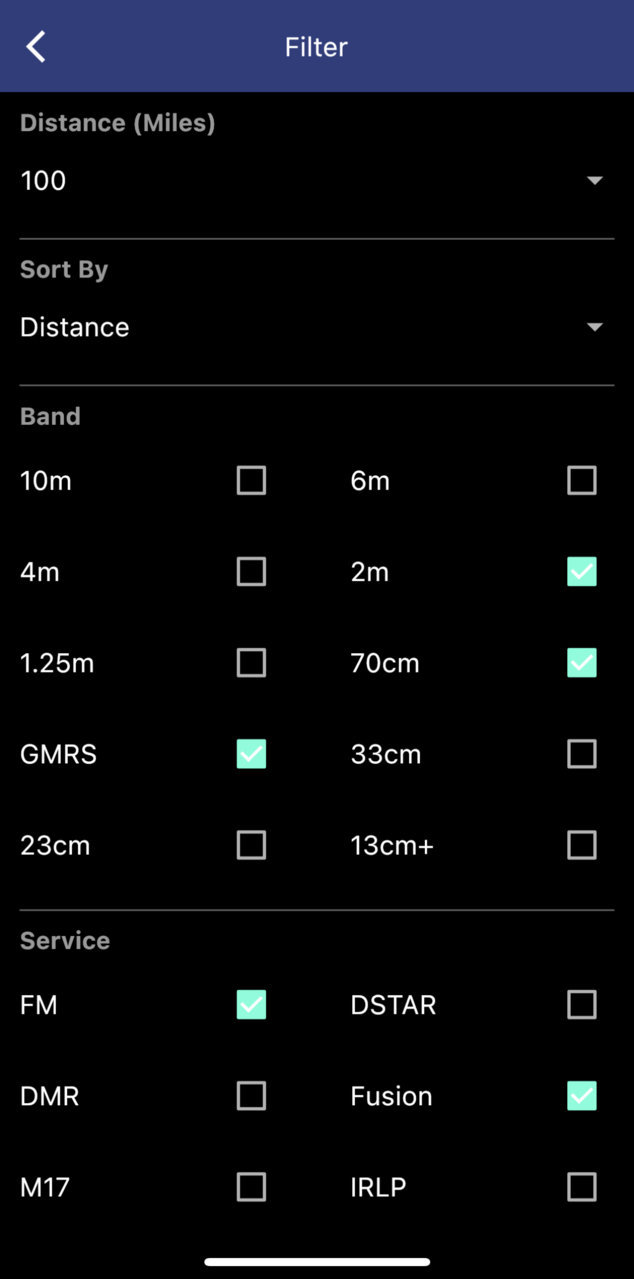Open the Distance (Miles) dropdown arrow
Screen dimensions: 634x1279
click(x=595, y=181)
